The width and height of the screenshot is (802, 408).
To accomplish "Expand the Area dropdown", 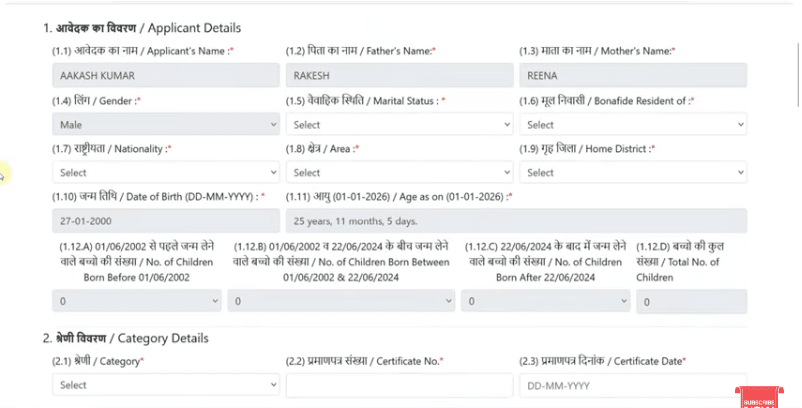I will (398, 172).
